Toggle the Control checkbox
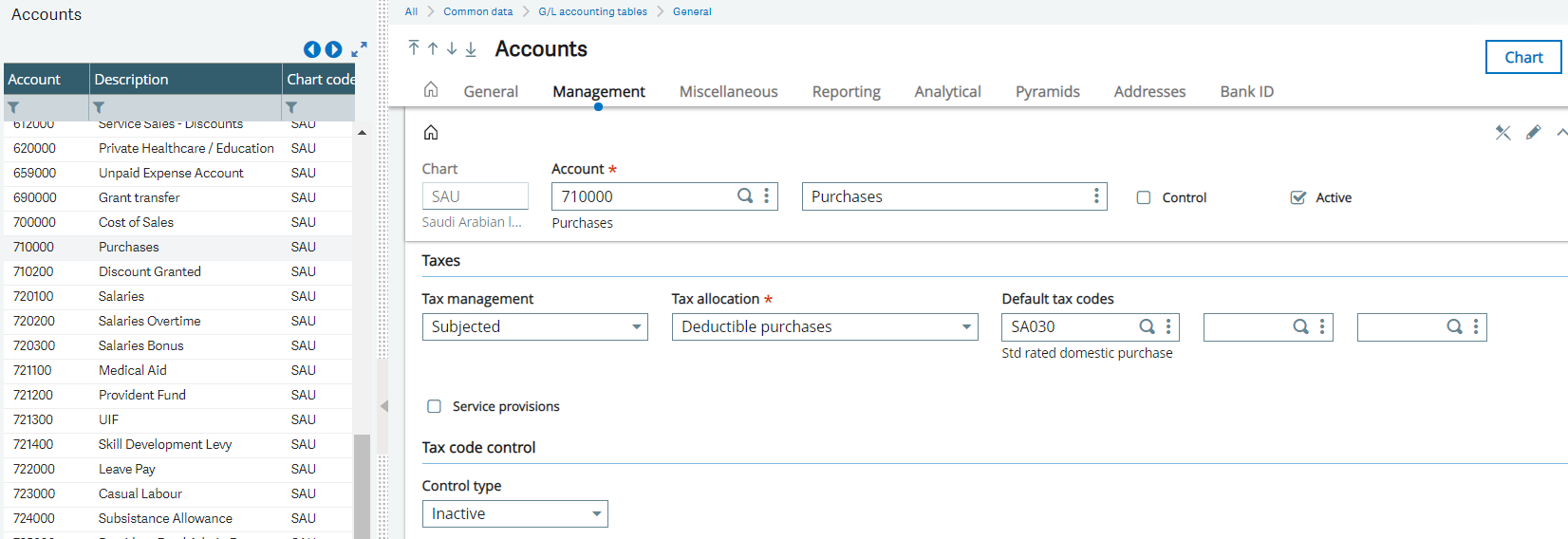Viewport: 1568px width, 539px height. click(1144, 197)
